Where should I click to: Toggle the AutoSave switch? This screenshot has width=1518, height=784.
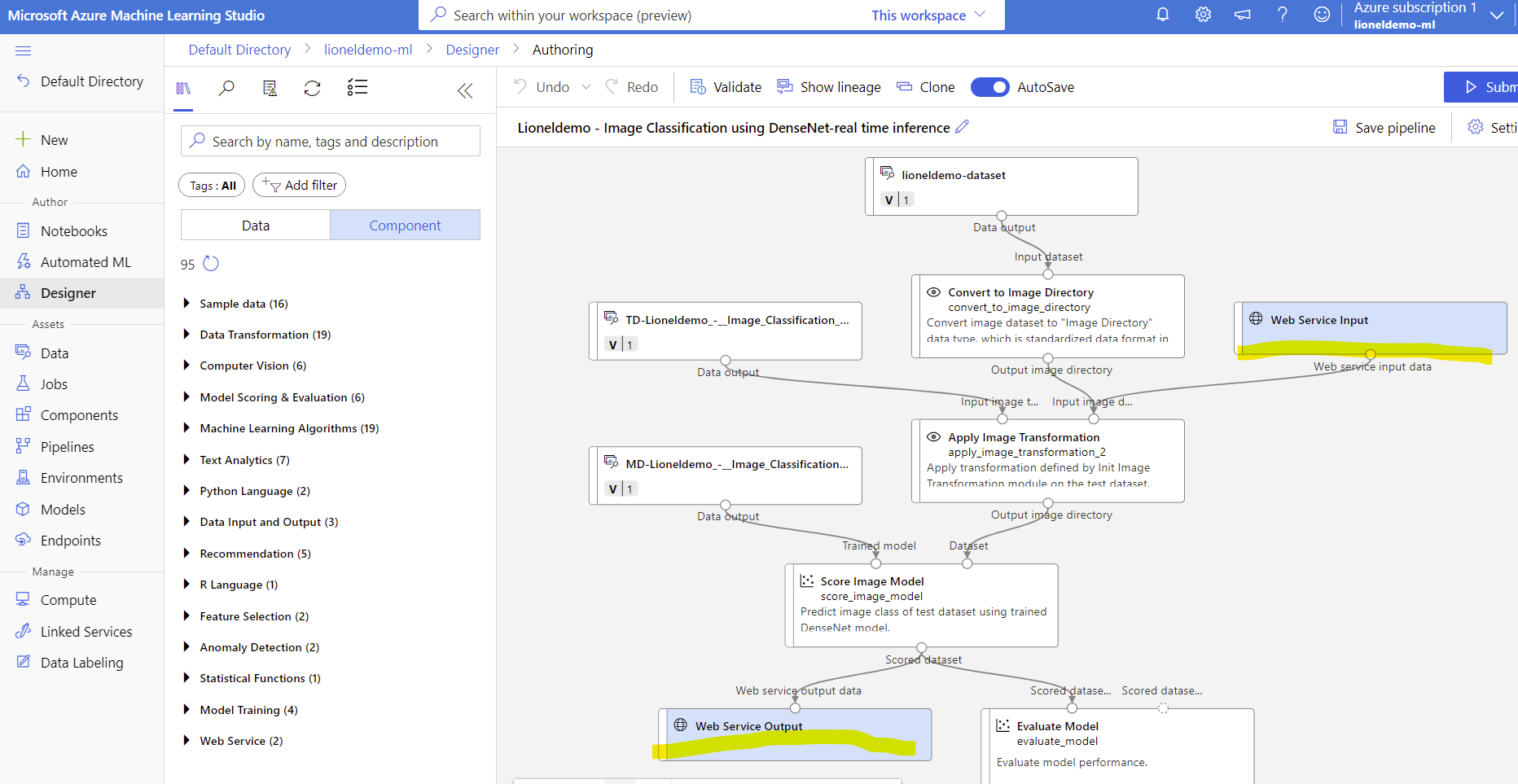click(x=990, y=87)
